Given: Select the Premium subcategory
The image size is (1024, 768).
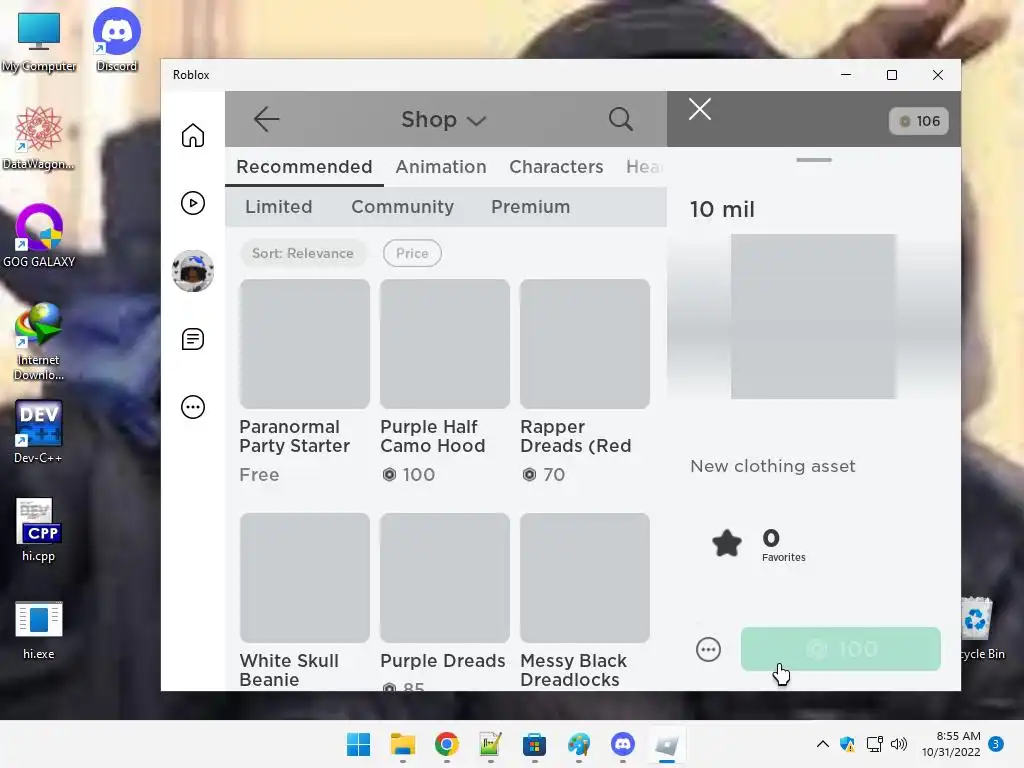Looking at the screenshot, I should (530, 207).
